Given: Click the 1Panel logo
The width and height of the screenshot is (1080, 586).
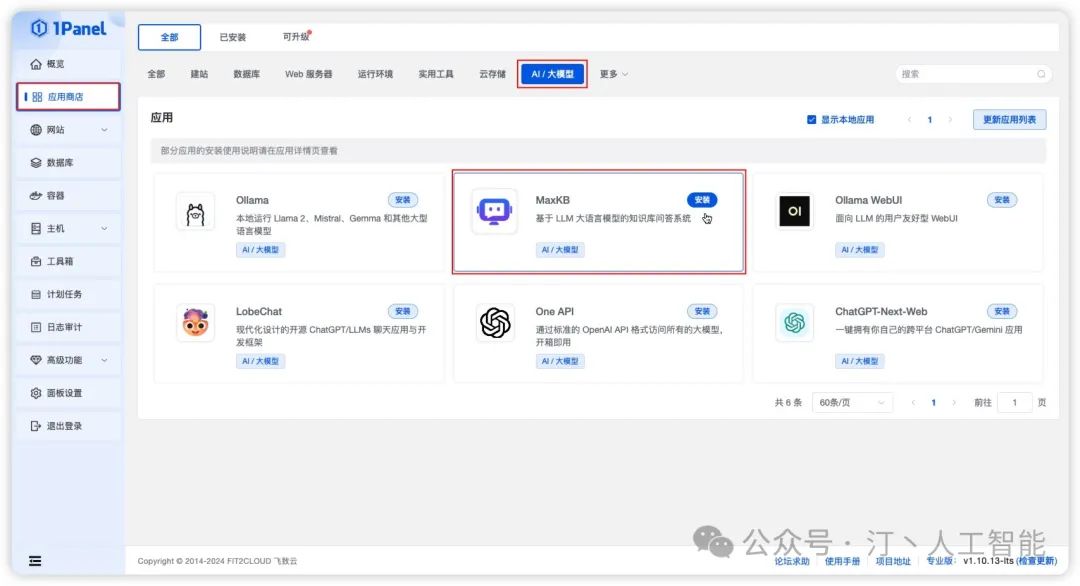Looking at the screenshot, I should (x=68, y=28).
